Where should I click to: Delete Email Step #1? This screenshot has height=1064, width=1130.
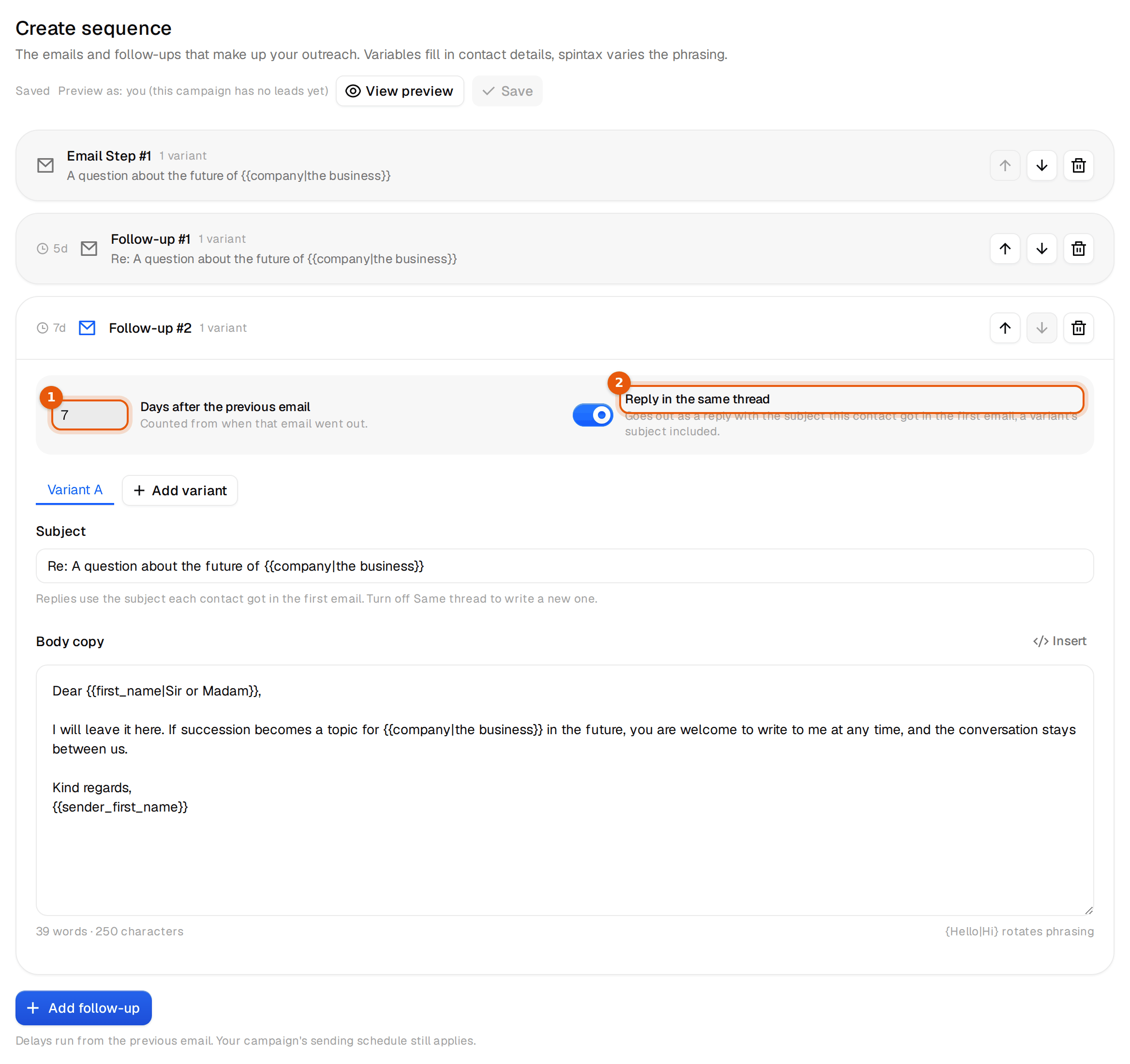tap(1078, 165)
